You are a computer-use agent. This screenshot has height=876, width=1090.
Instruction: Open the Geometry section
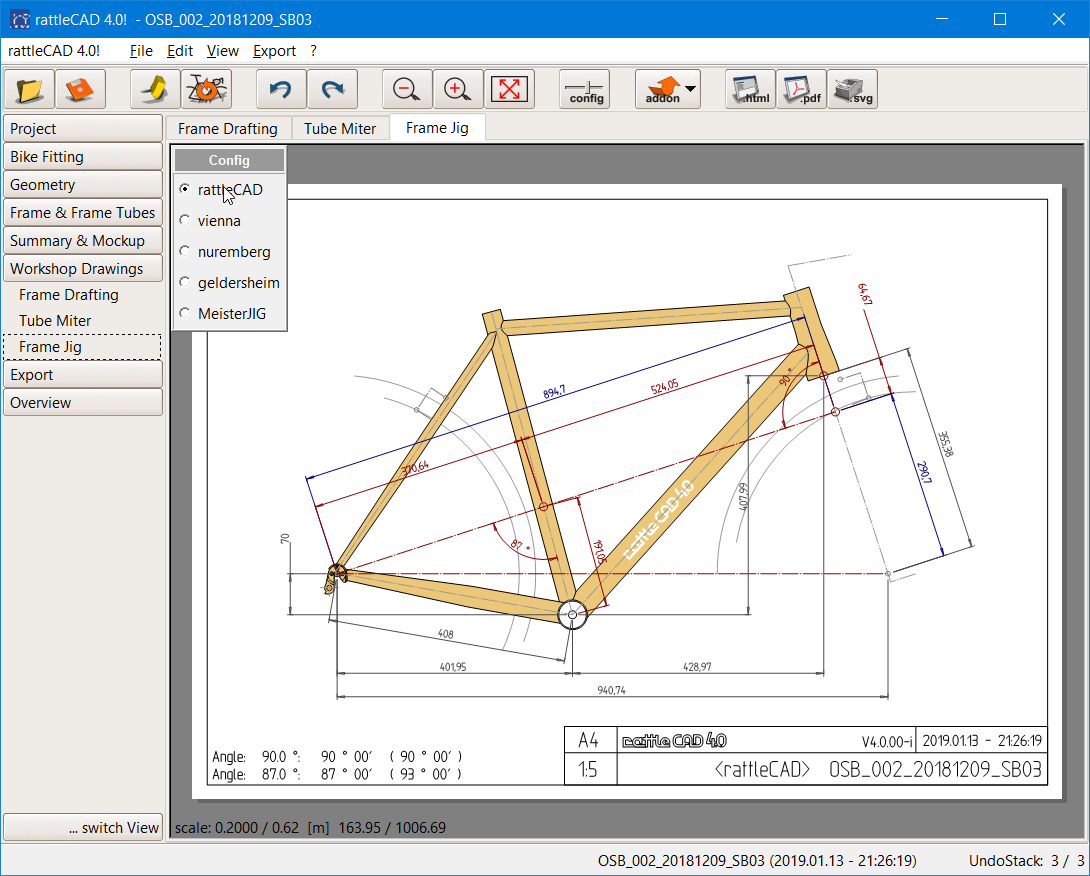(x=83, y=185)
